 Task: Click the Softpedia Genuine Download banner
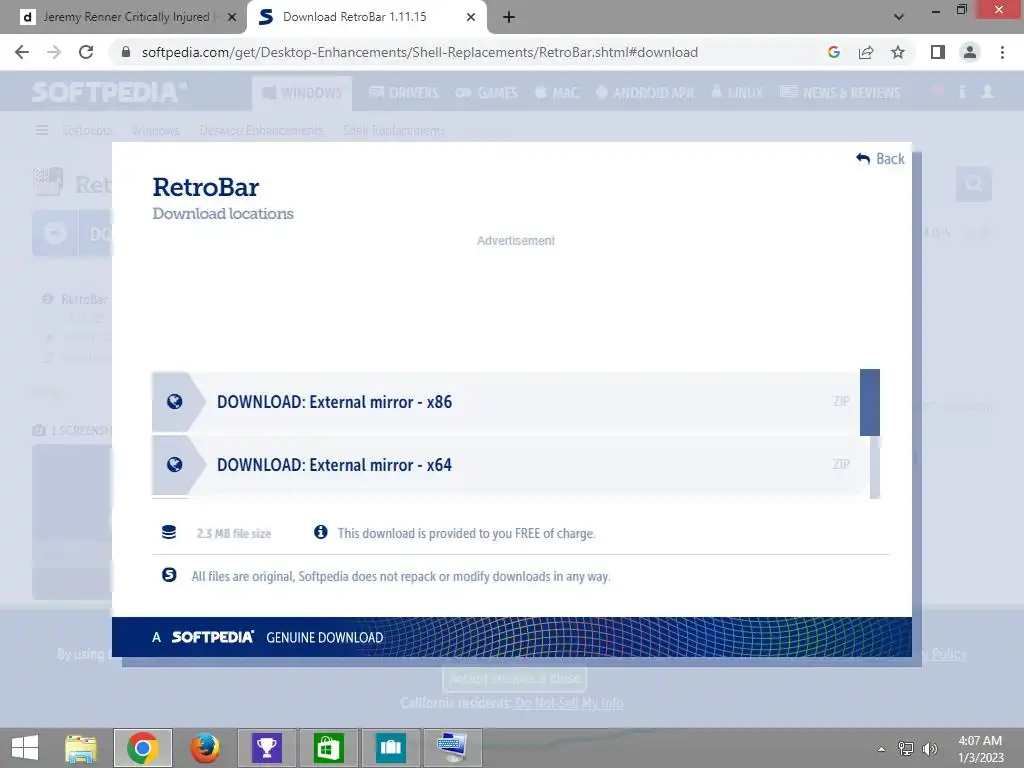[x=511, y=637]
